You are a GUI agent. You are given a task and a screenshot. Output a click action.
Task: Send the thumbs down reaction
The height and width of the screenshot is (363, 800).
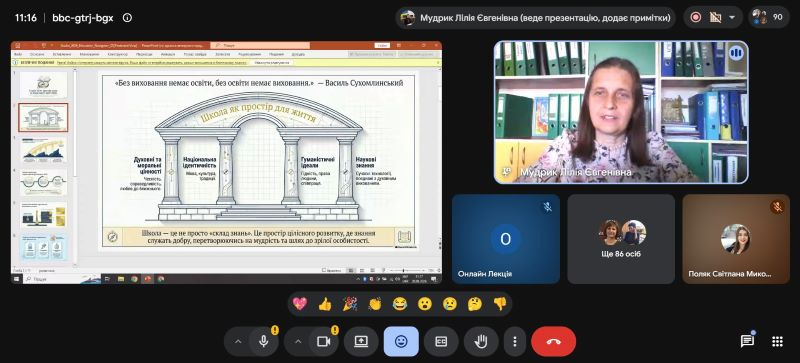[x=500, y=304]
